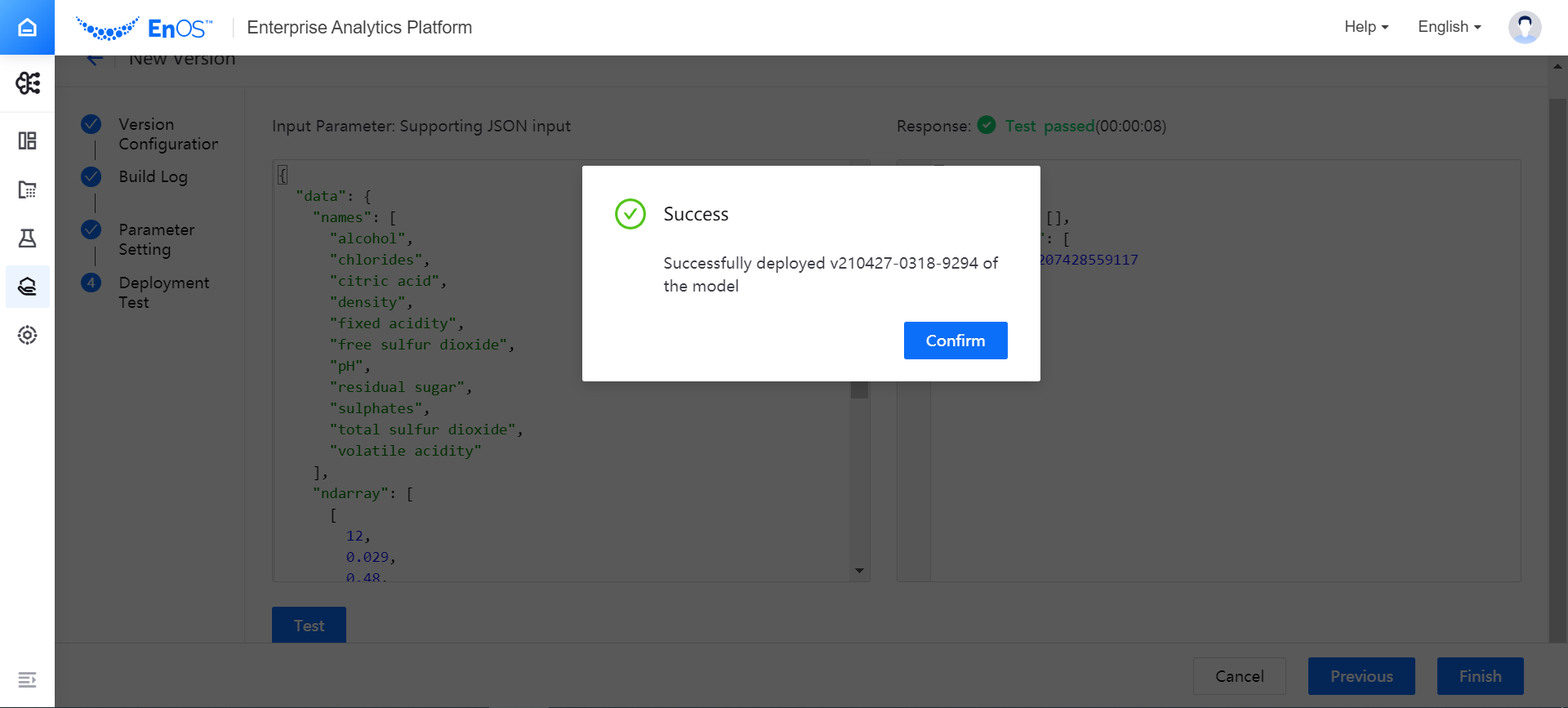This screenshot has width=1568, height=708.
Task: Open the English language dropdown
Action: tap(1450, 27)
